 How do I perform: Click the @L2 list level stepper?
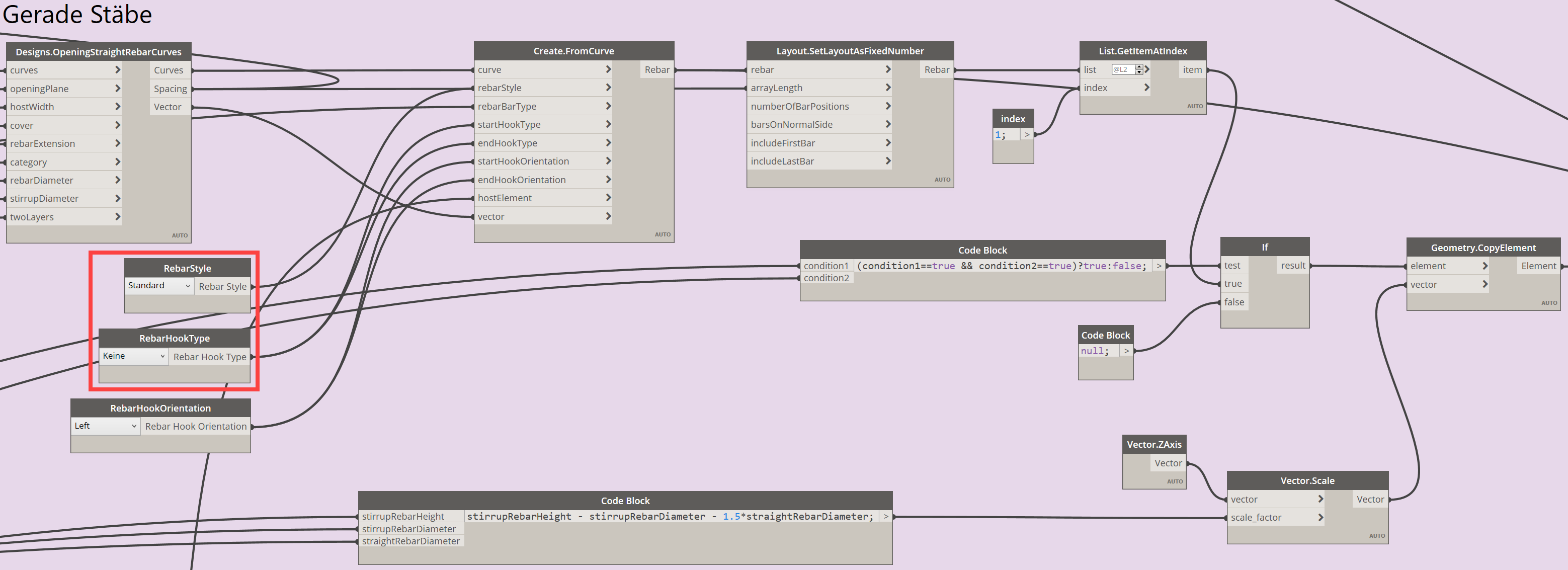pyautogui.click(x=1139, y=69)
